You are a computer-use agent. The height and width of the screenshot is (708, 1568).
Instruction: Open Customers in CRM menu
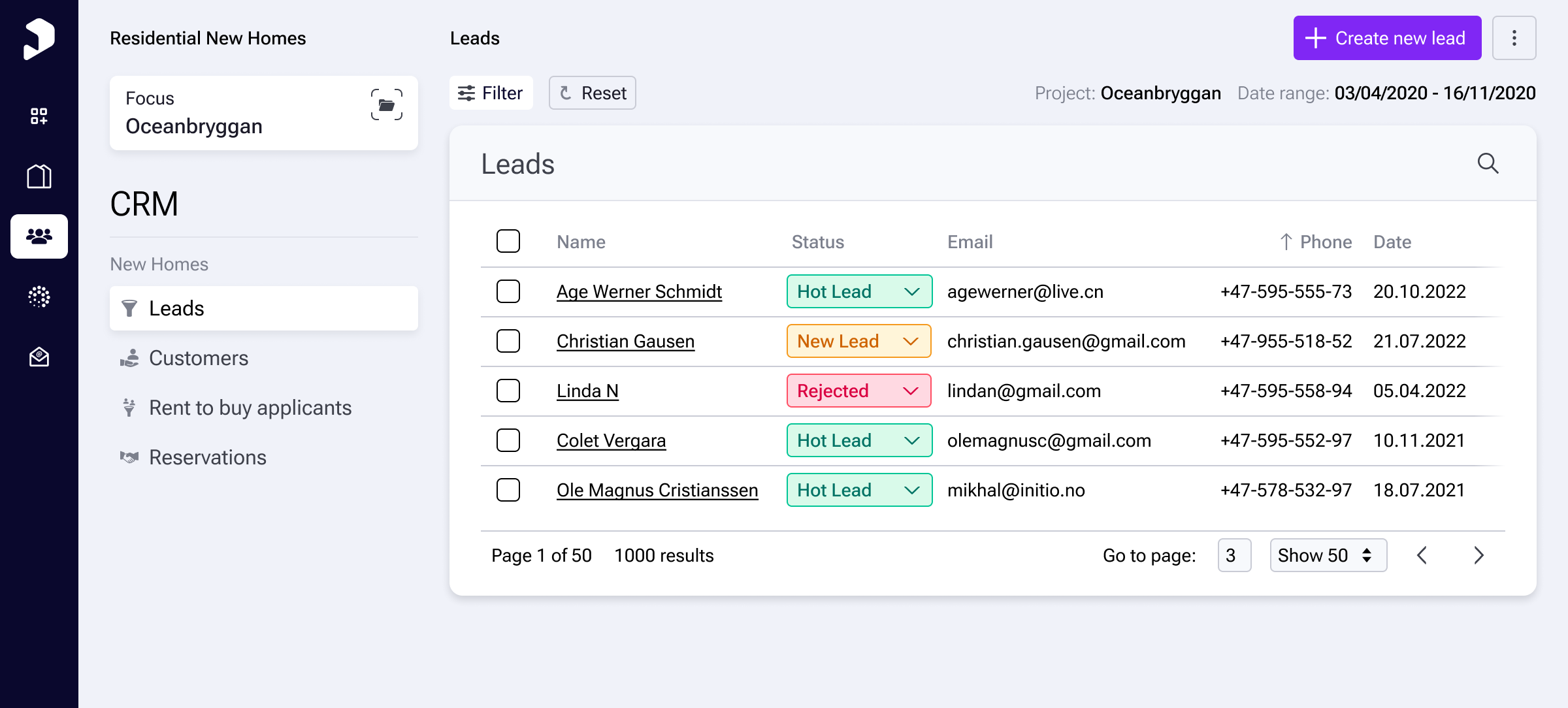point(199,358)
